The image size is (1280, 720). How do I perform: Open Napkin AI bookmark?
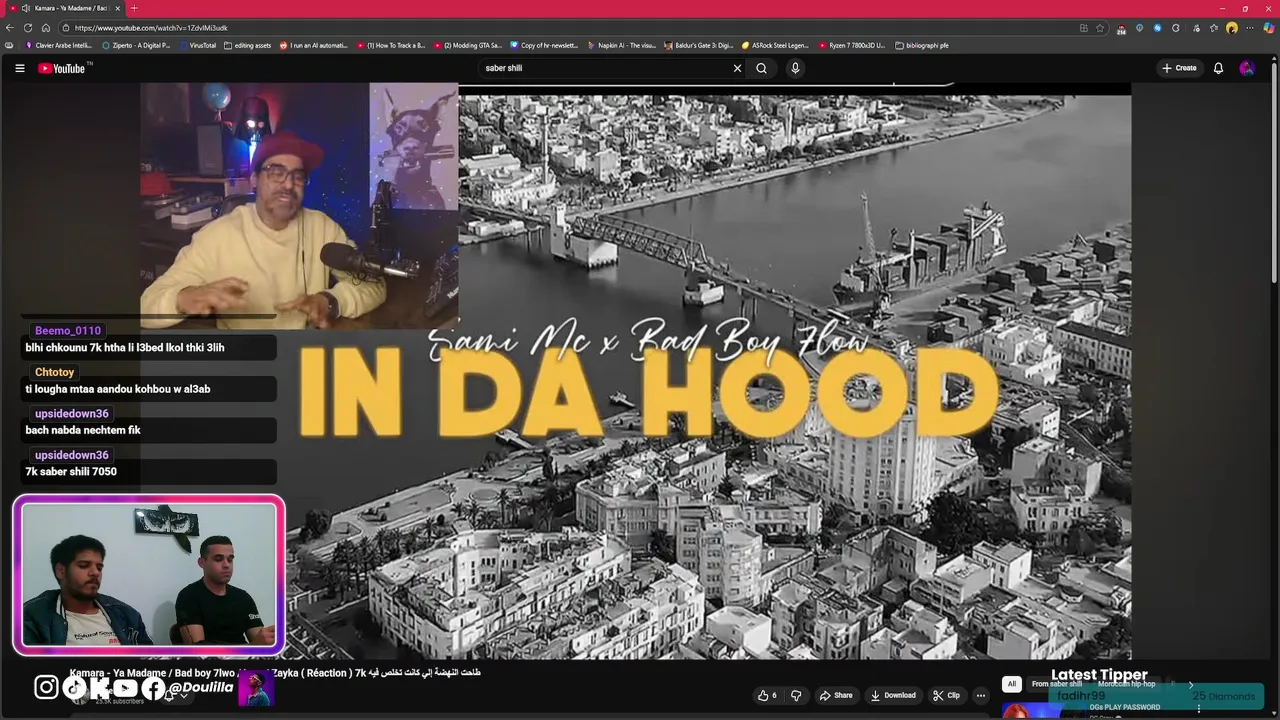(x=622, y=45)
